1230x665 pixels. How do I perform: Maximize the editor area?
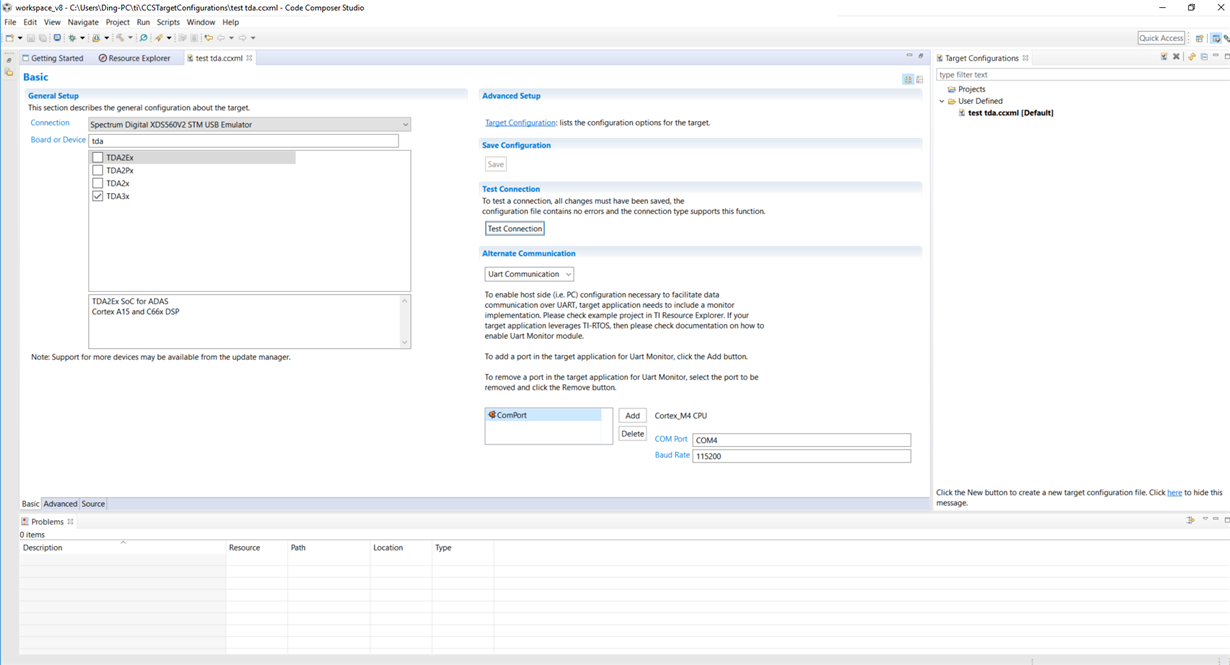click(921, 55)
